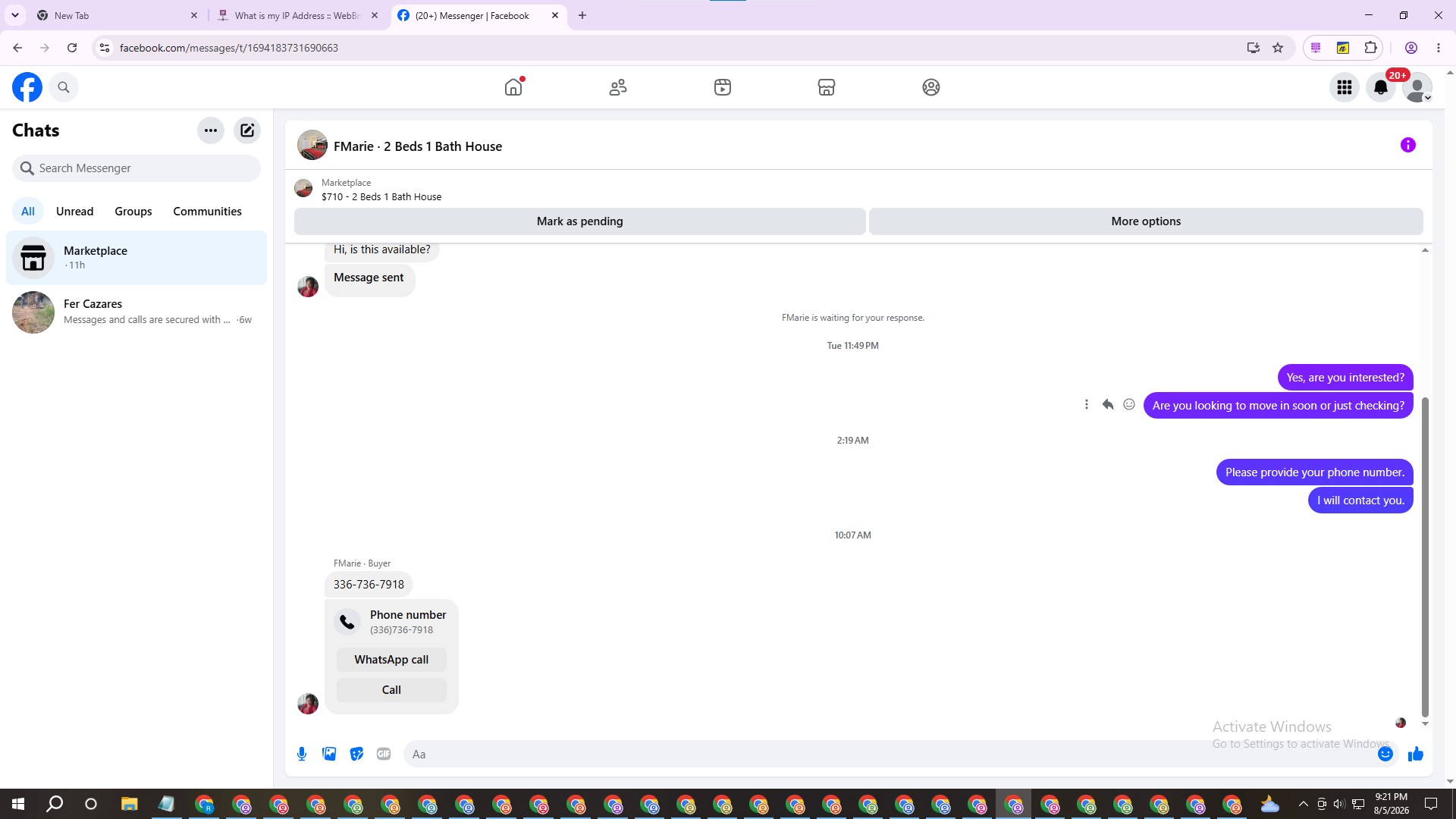Viewport: 1456px width, 819px height.
Task: Select the All chats filter
Action: coord(28,212)
